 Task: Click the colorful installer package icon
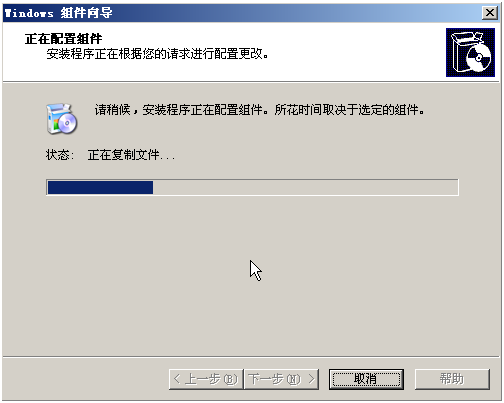62,119
